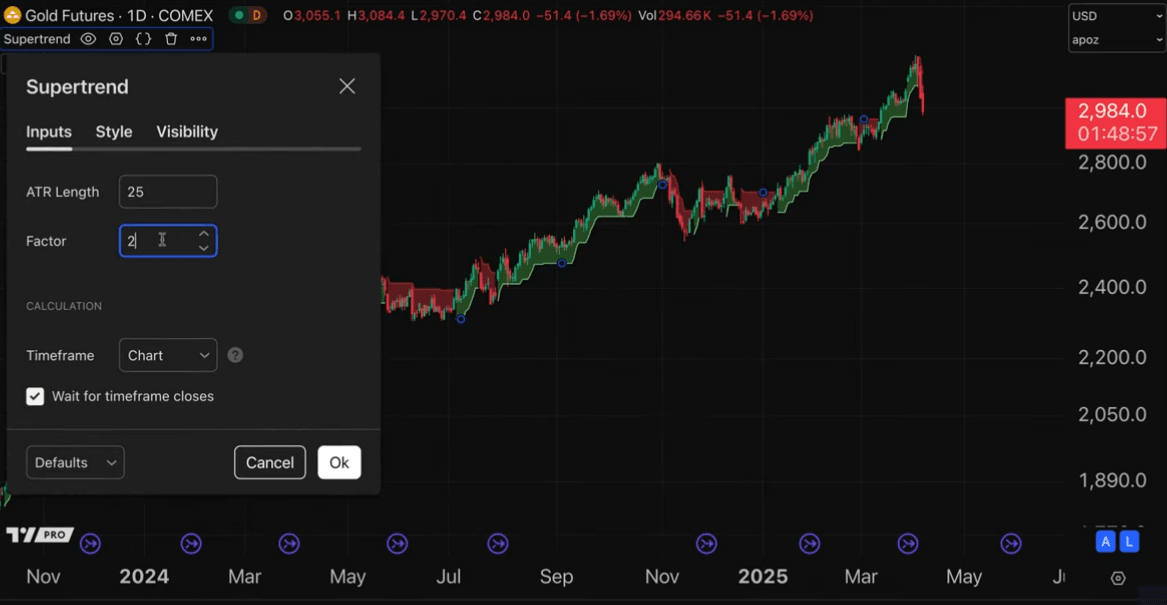Select the Visibility tab
1167x605 pixels.
tap(187, 131)
